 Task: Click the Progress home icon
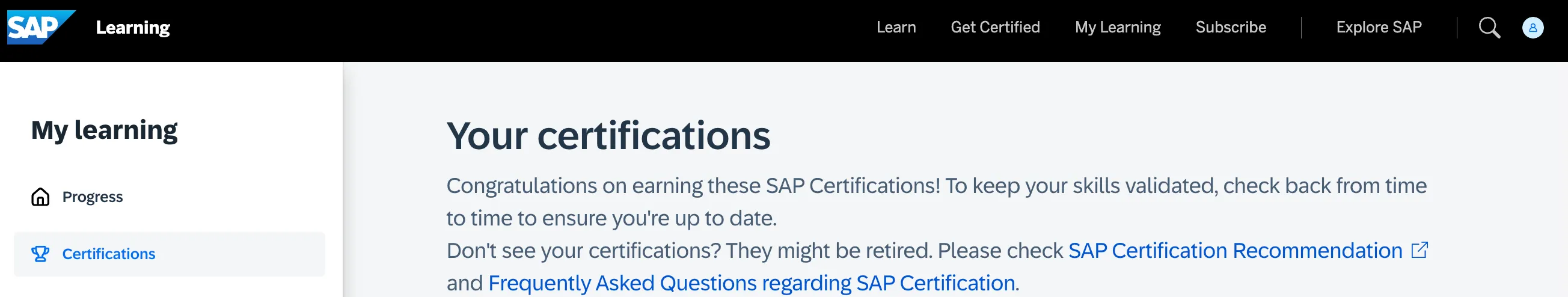40,197
